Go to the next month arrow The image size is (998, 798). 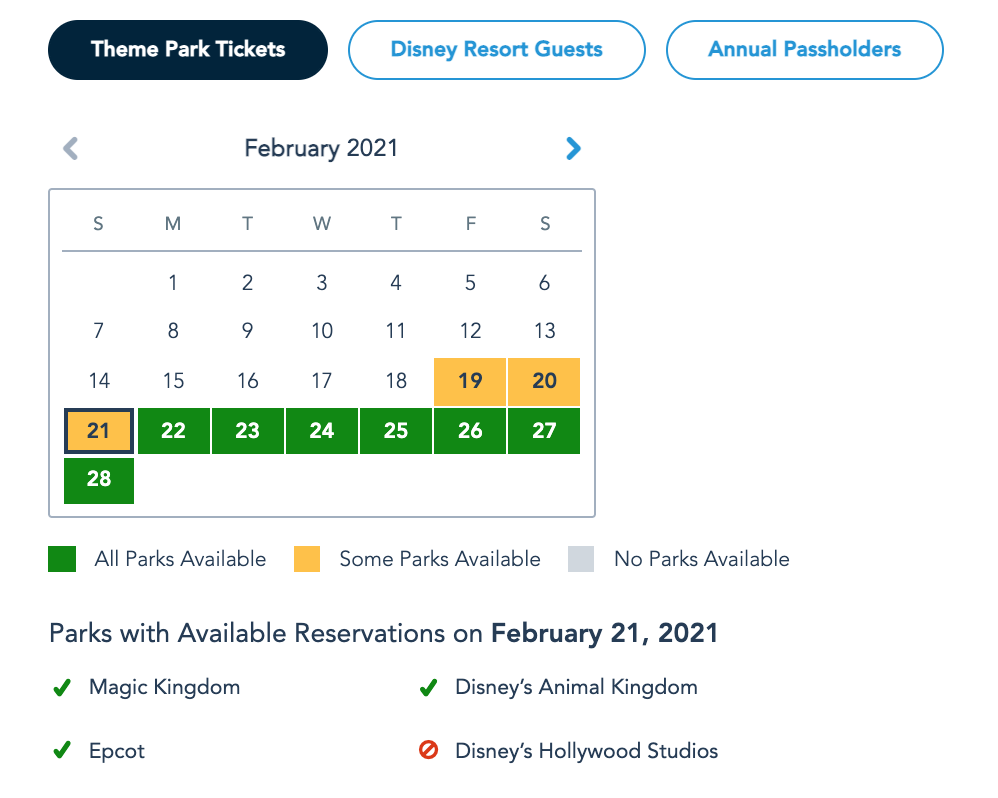(x=573, y=149)
